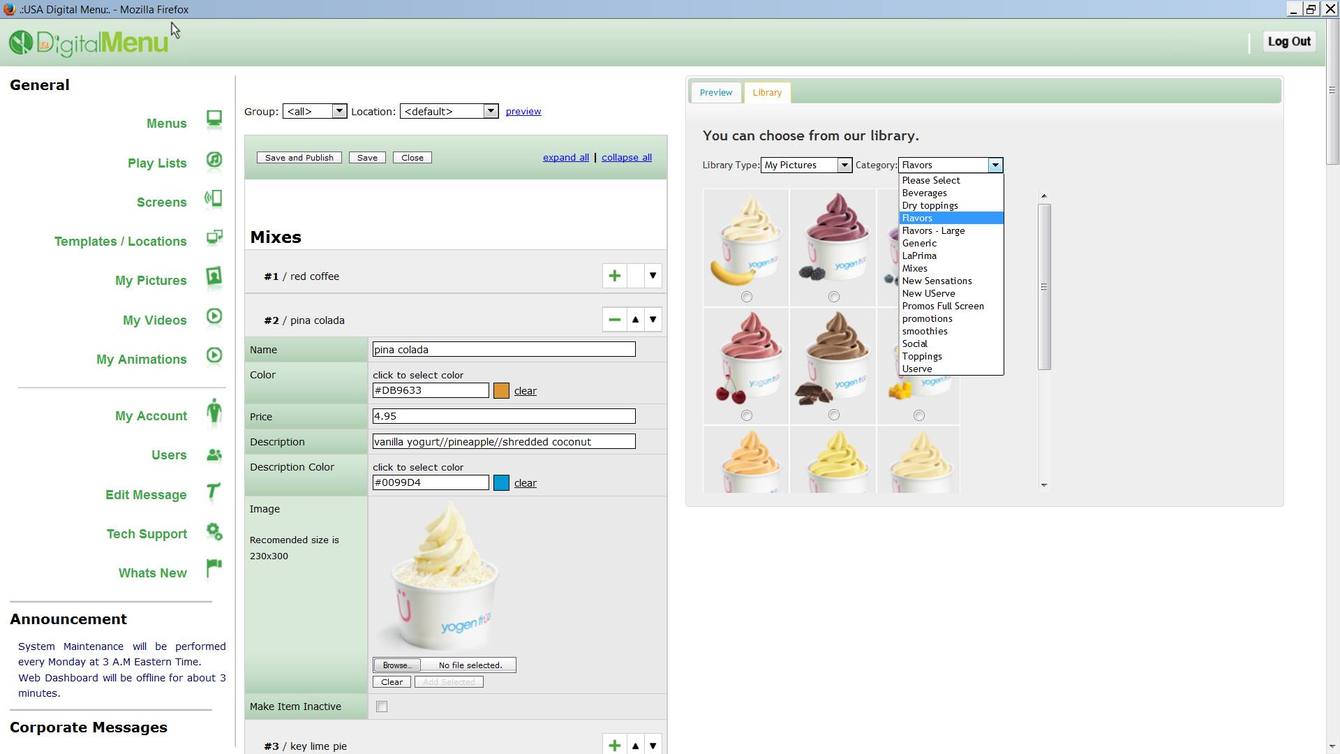1340x754 pixels.
Task: Choose Beverages in category list
Action: 924,193
